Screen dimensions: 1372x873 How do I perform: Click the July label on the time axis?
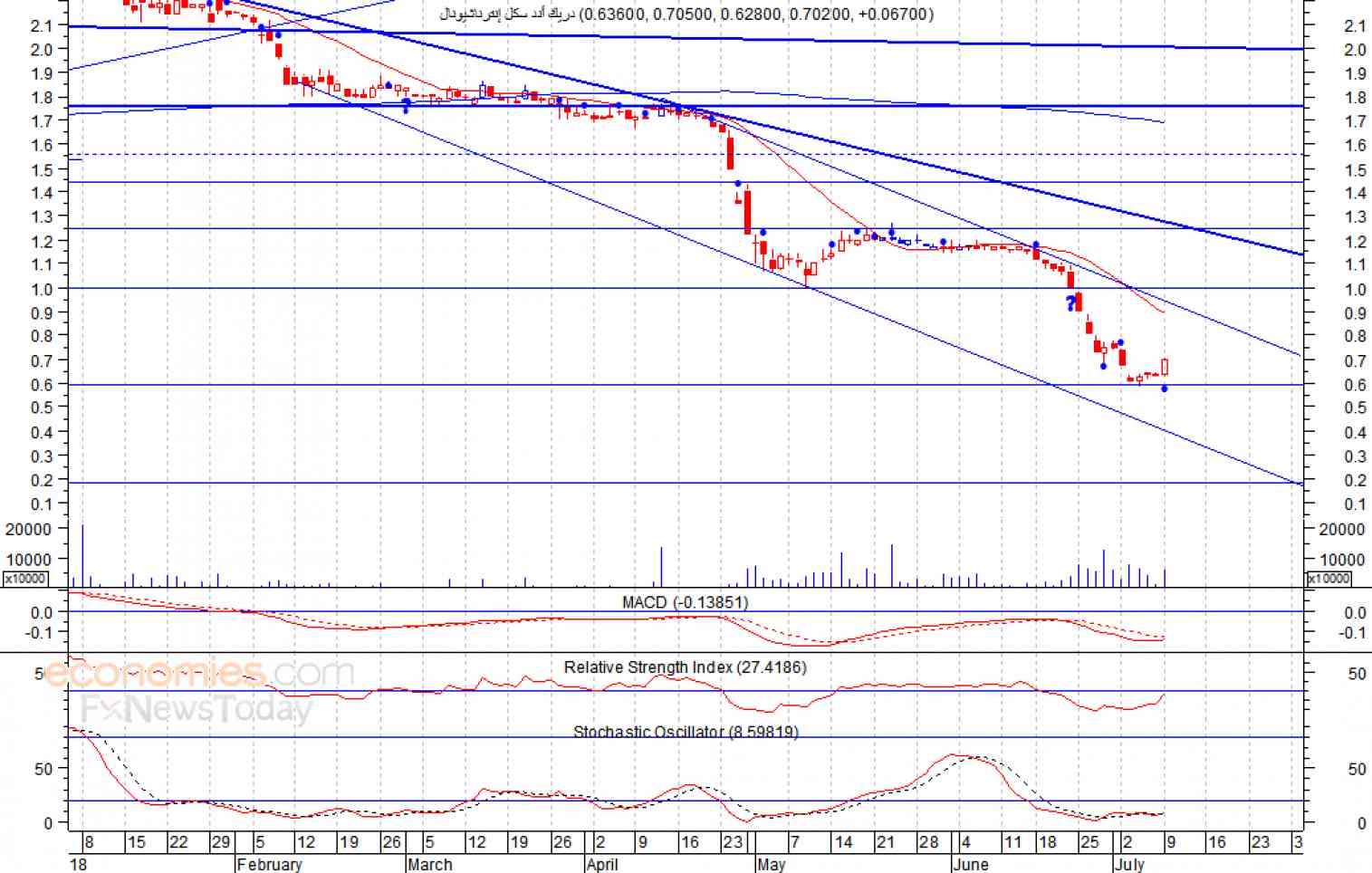pos(1129,864)
